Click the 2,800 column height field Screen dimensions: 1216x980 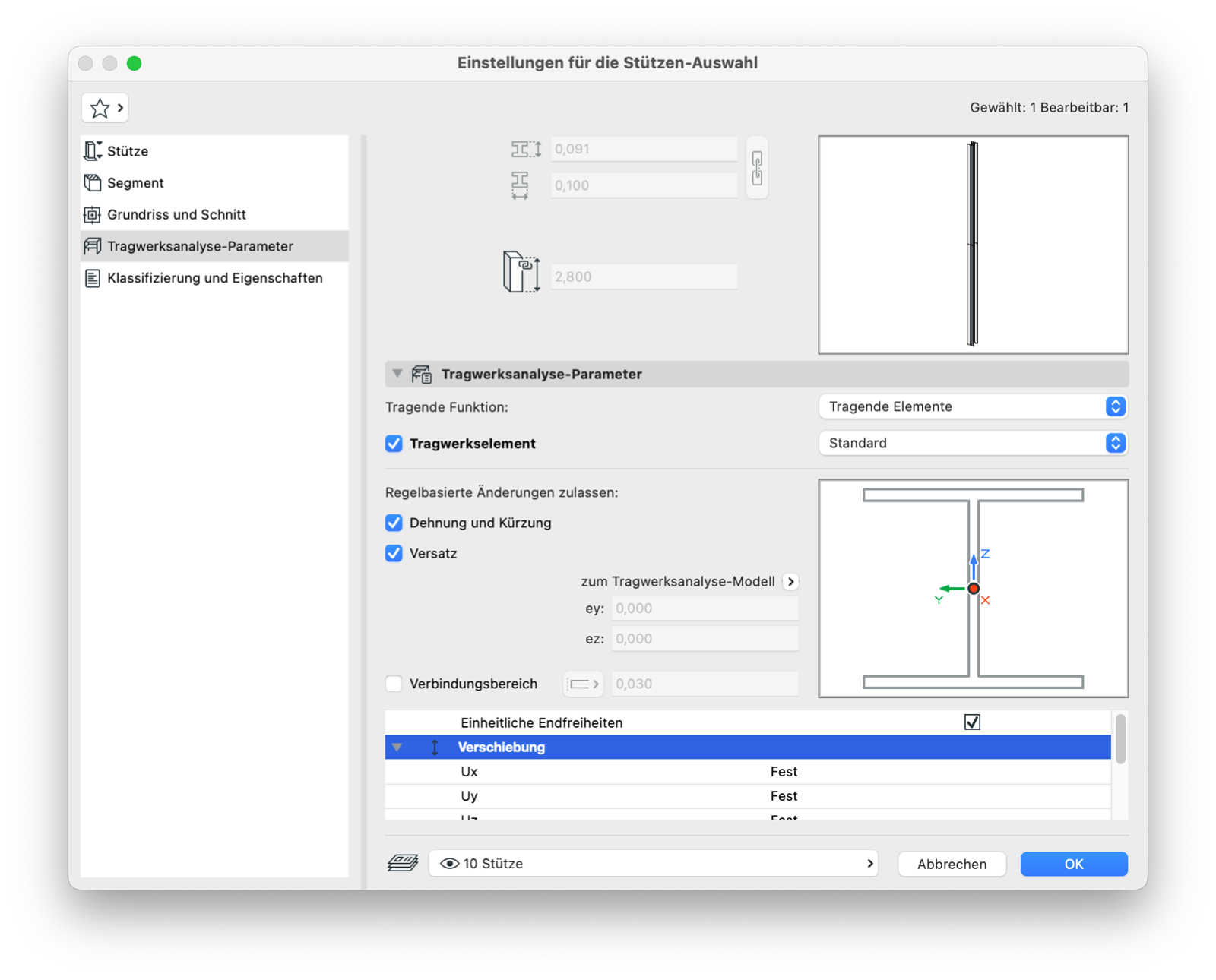coord(644,277)
